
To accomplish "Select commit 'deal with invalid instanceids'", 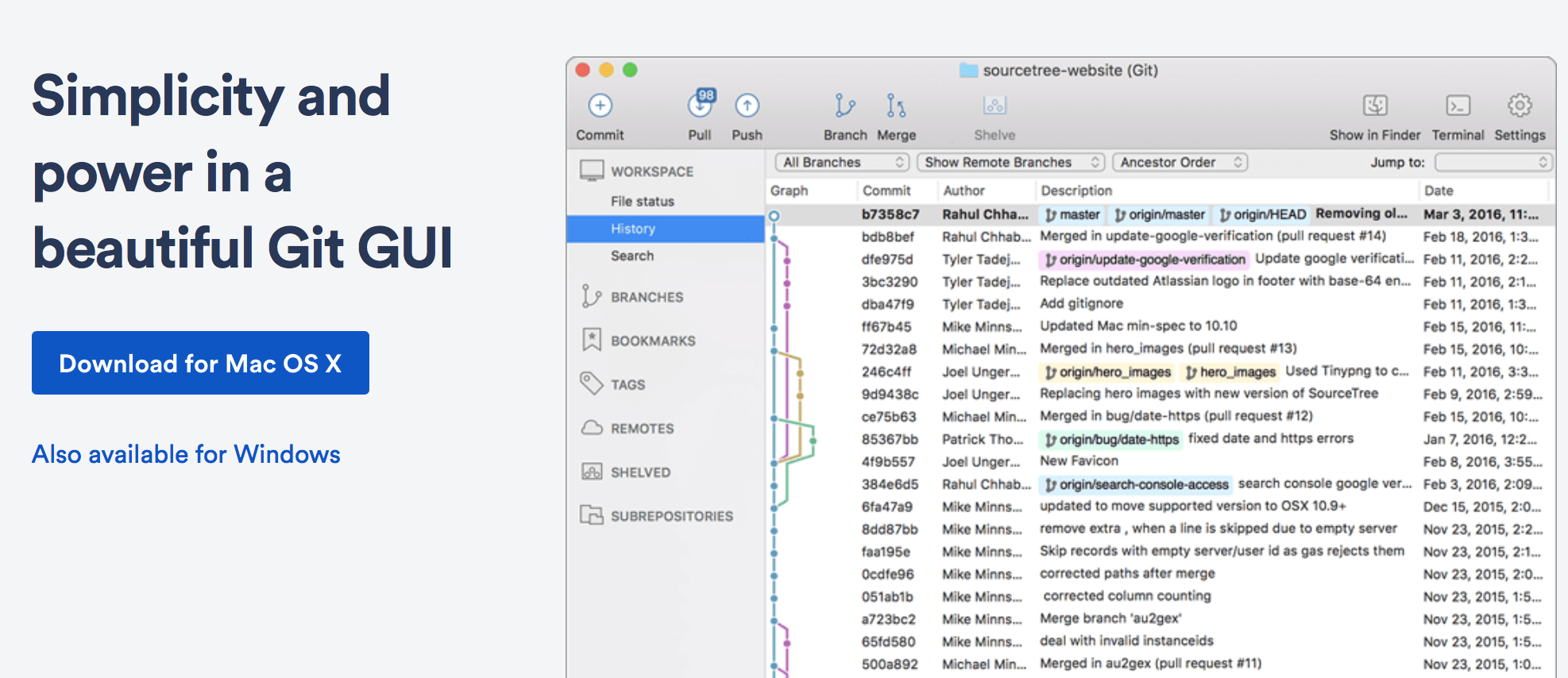I will coord(1160,641).
